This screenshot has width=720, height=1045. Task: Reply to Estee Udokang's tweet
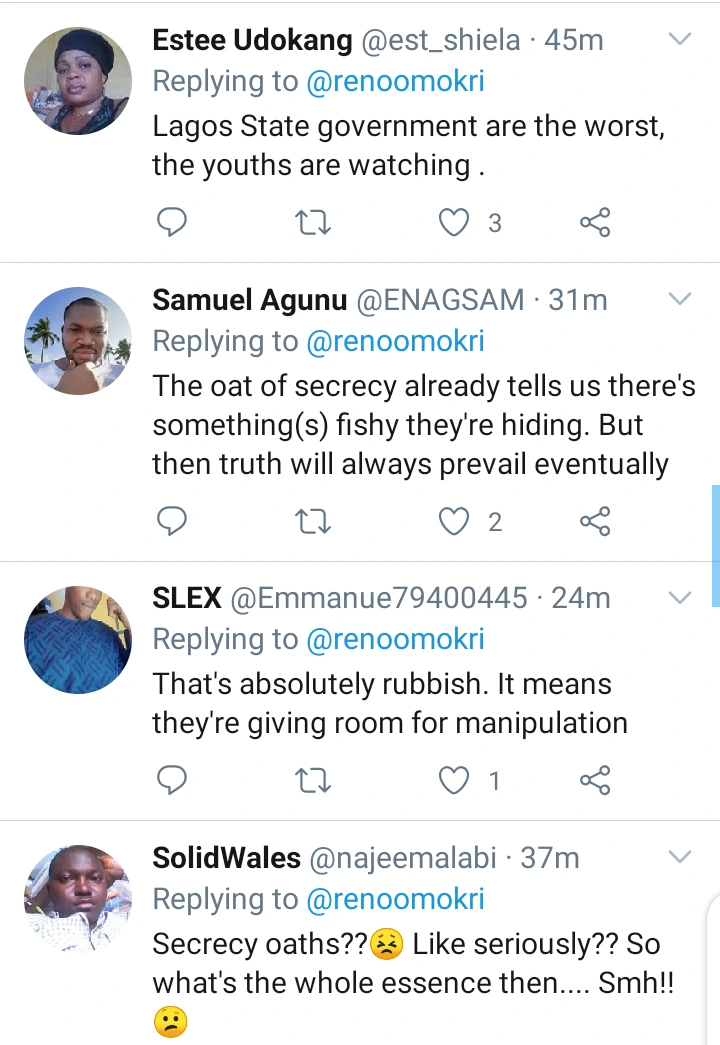pos(173,223)
